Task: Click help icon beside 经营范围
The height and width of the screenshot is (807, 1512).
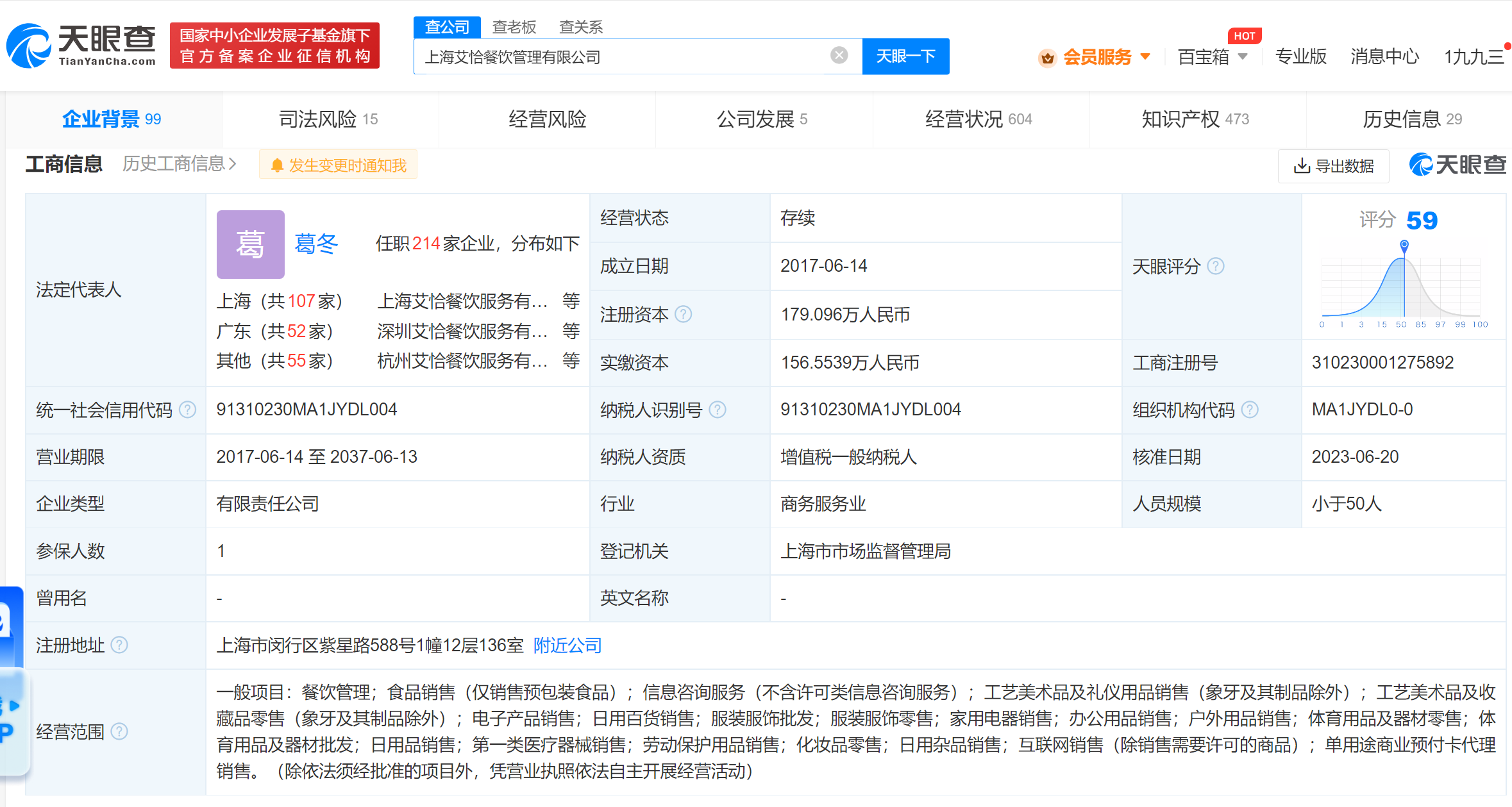Action: (x=119, y=731)
